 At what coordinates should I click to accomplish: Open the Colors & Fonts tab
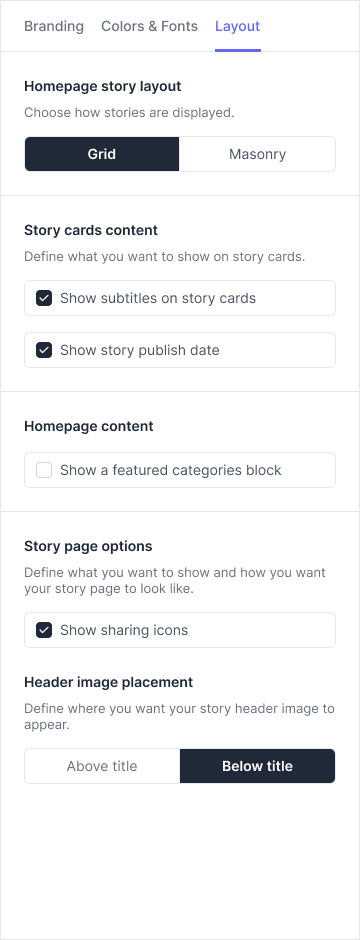(149, 26)
